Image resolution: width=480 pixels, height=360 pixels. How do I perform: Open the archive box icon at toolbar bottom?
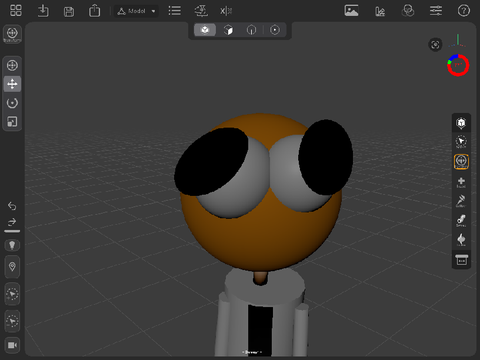coord(461,260)
